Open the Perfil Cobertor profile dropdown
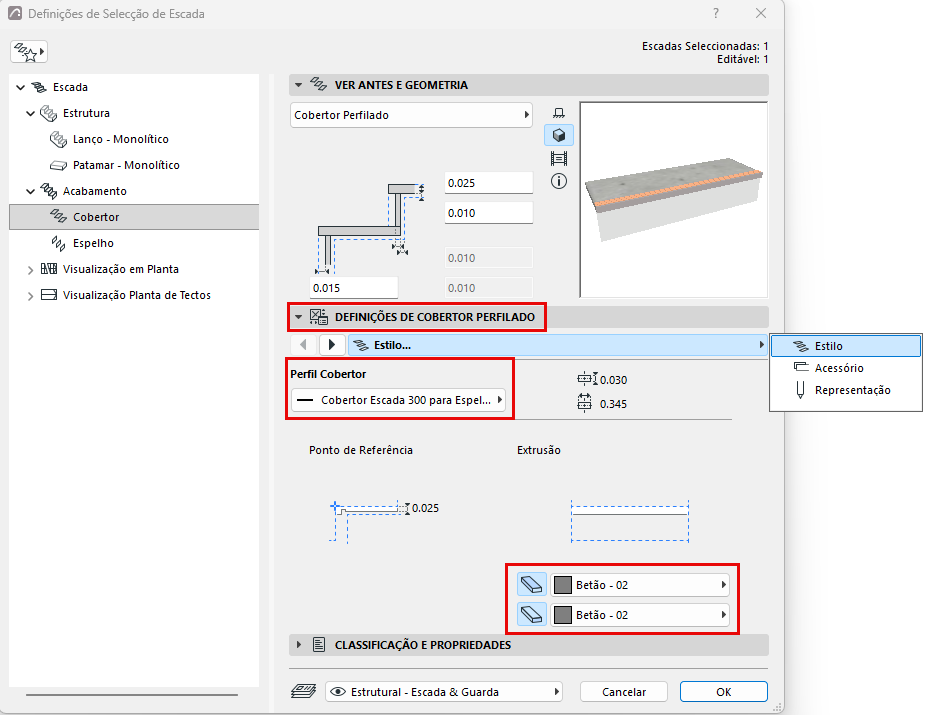 pyautogui.click(x=398, y=400)
